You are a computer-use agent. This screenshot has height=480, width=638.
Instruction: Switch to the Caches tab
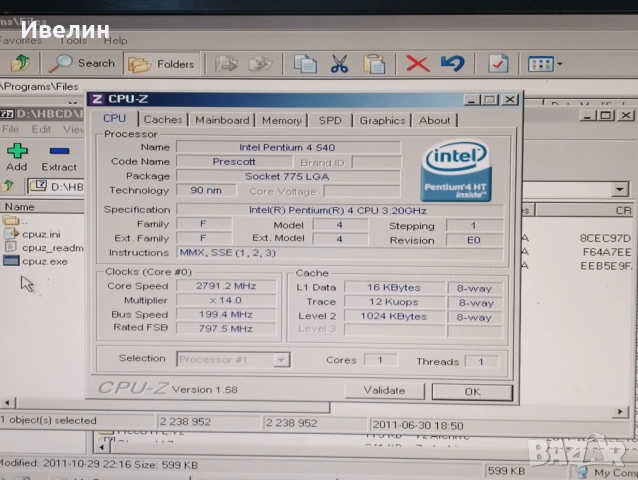click(163, 120)
